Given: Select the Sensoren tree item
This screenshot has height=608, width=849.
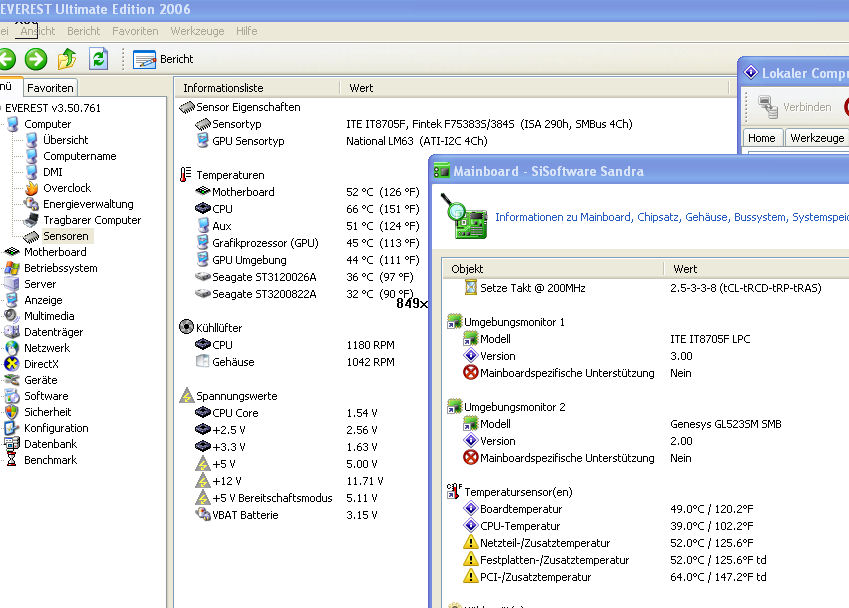Looking at the screenshot, I should (x=66, y=236).
